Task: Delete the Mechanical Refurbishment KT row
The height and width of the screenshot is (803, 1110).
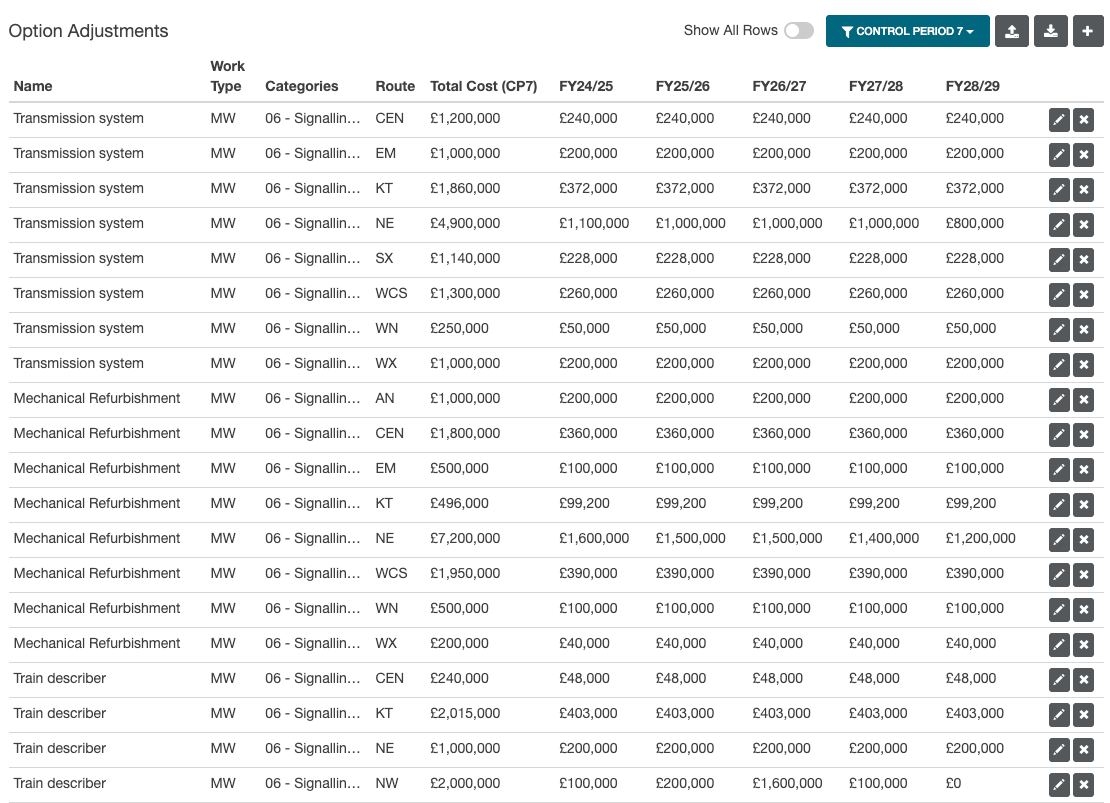Action: tap(1083, 505)
